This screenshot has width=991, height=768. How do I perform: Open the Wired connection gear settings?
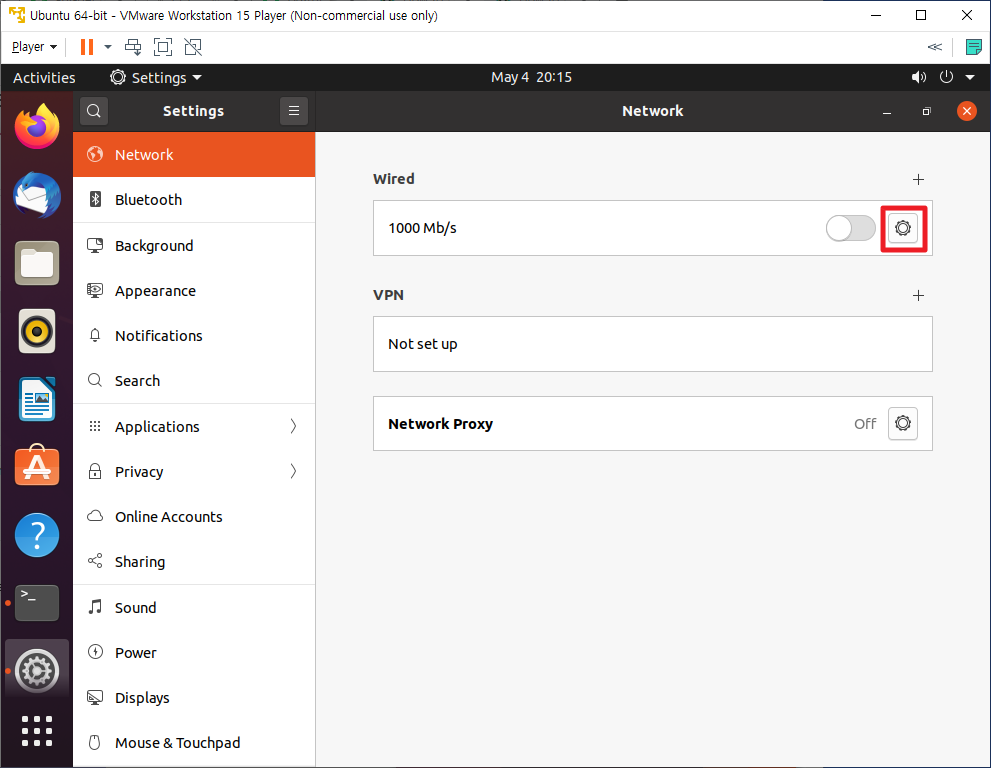903,228
